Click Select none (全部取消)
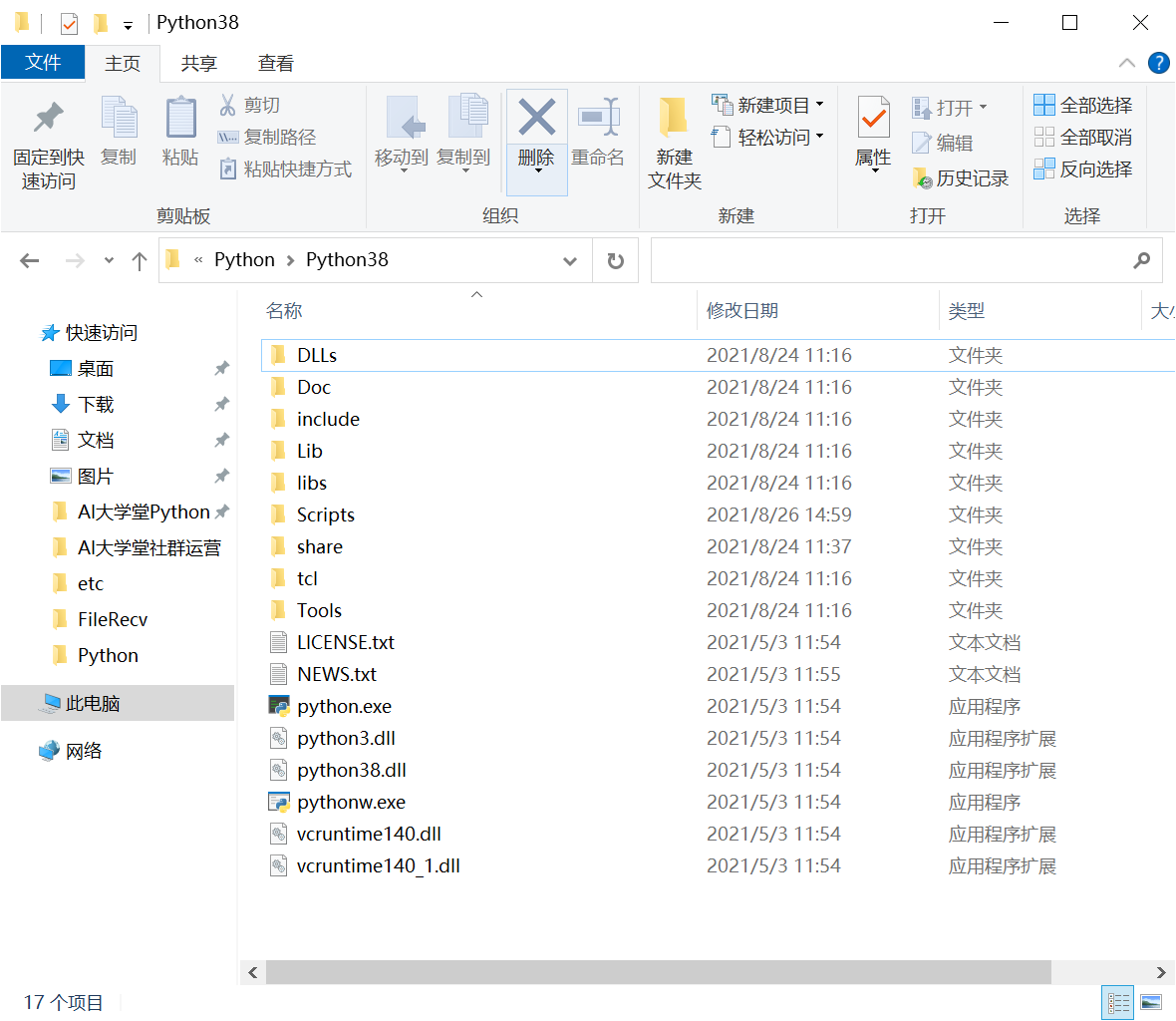The image size is (1176, 1021). click(x=1083, y=138)
